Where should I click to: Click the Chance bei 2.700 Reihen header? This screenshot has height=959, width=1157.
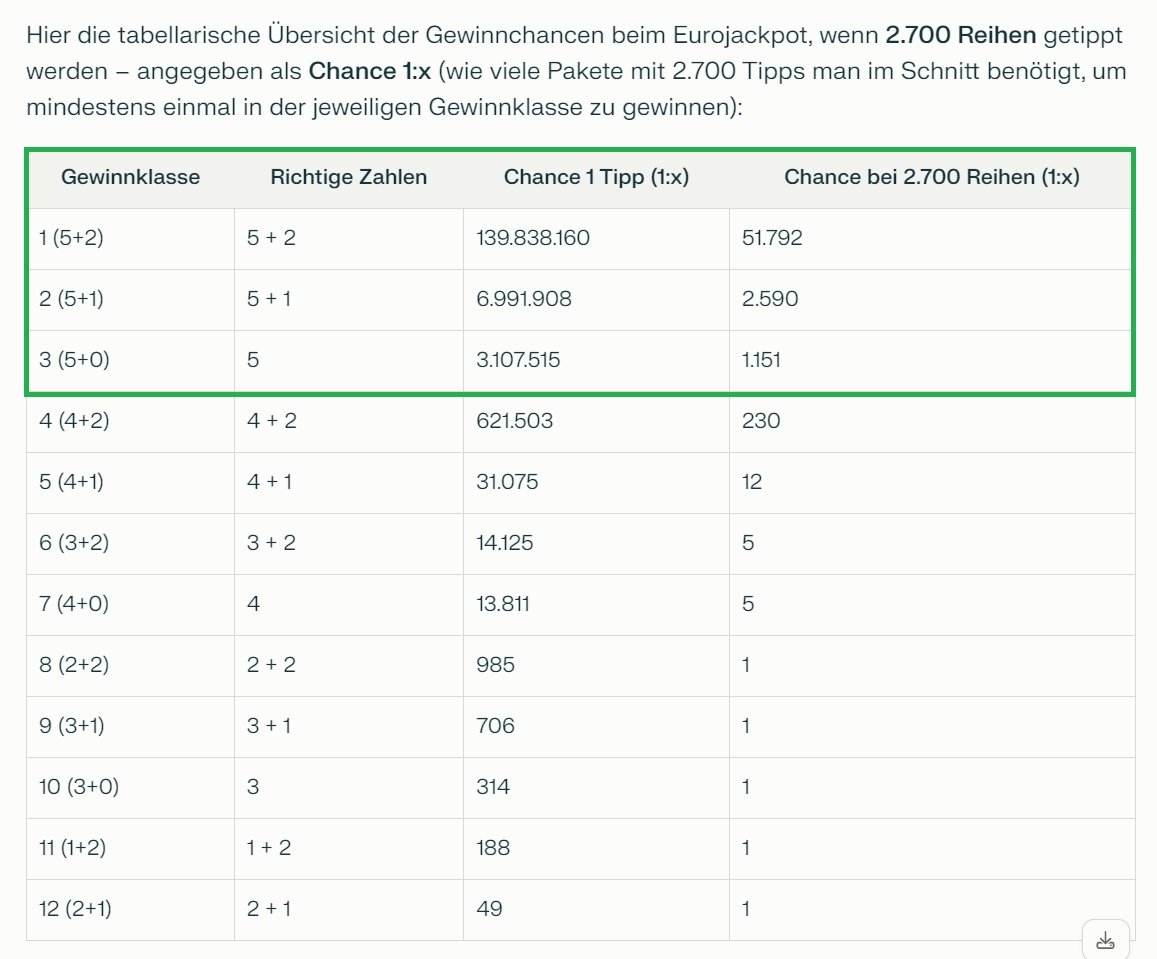[931, 178]
